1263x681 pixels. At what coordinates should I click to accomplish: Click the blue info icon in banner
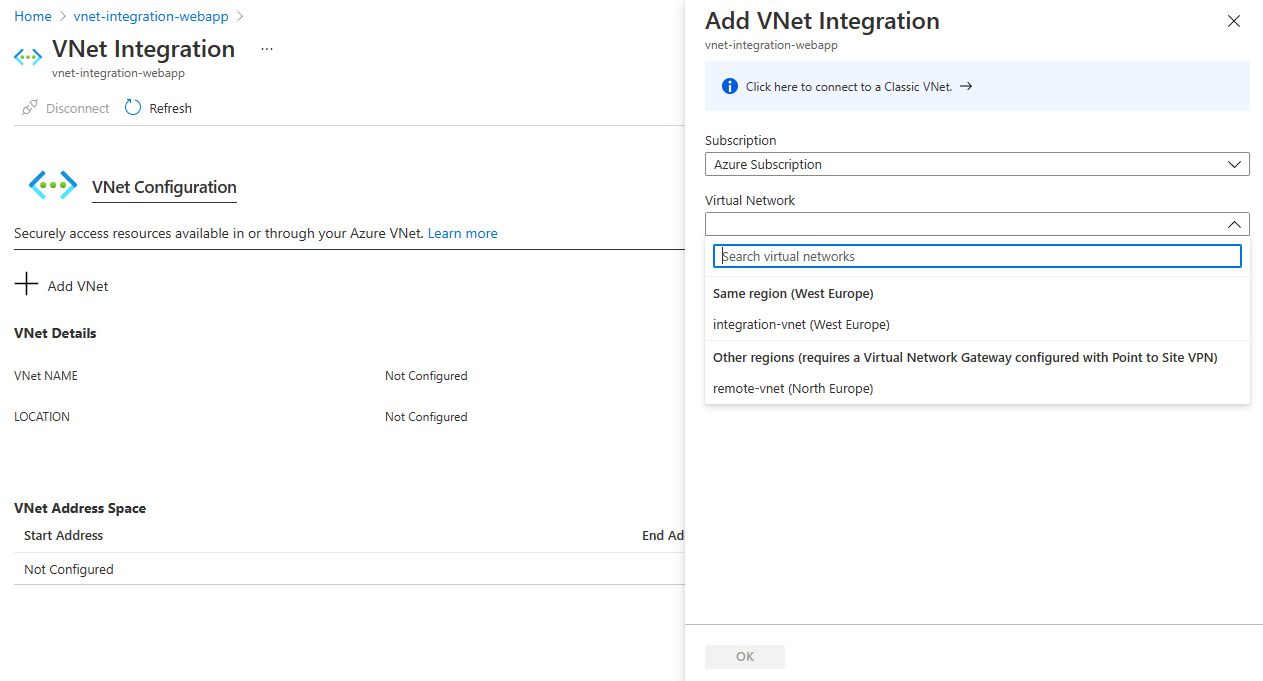(x=730, y=87)
